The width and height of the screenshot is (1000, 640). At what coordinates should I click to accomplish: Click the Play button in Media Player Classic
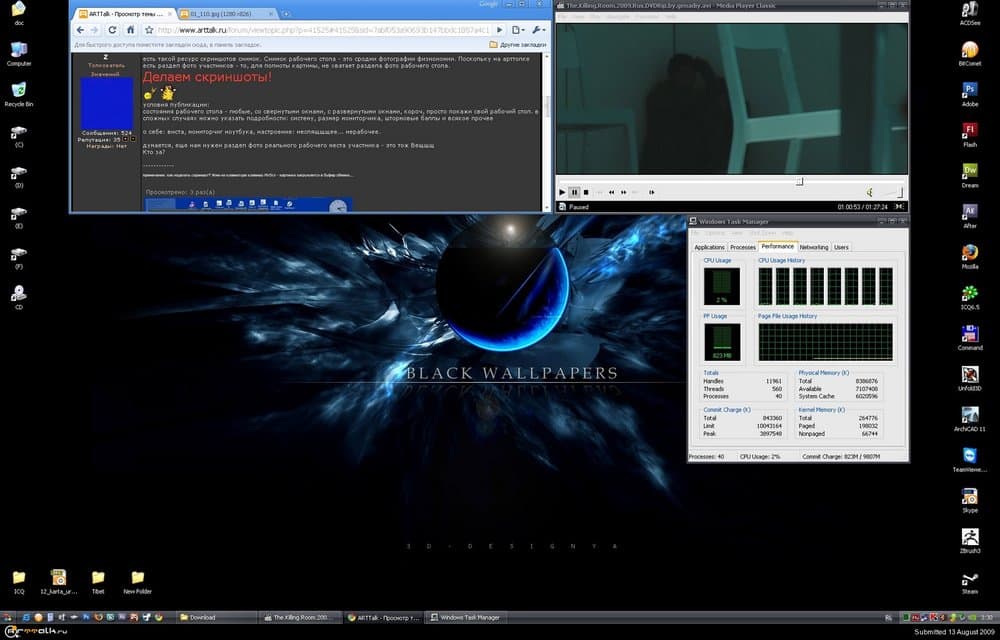[562, 192]
